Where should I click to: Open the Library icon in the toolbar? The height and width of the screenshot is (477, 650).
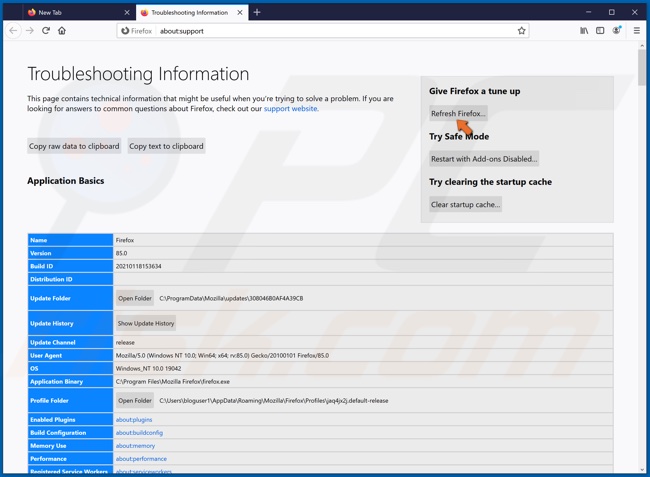[584, 31]
